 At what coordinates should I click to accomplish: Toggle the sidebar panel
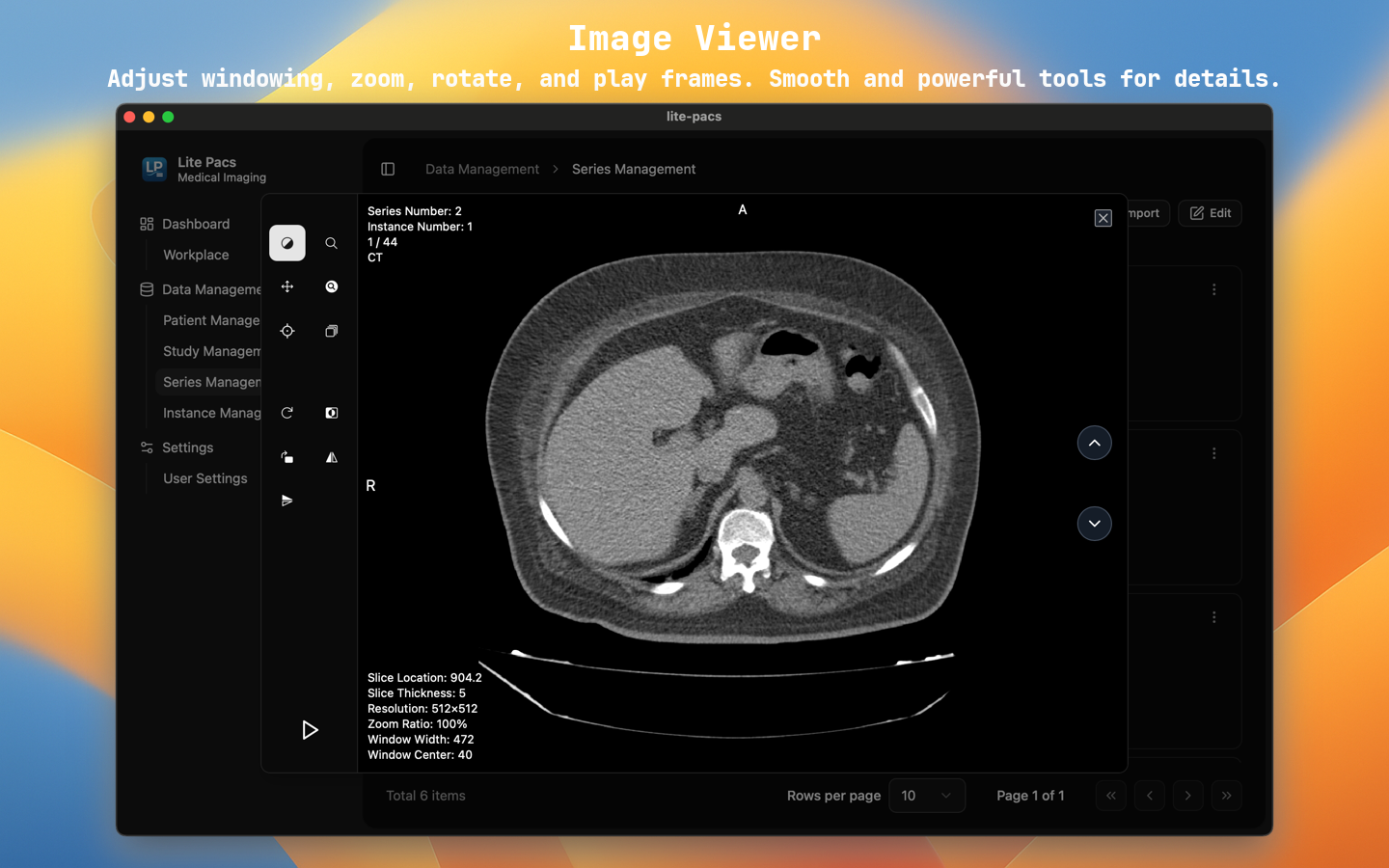pos(388,169)
